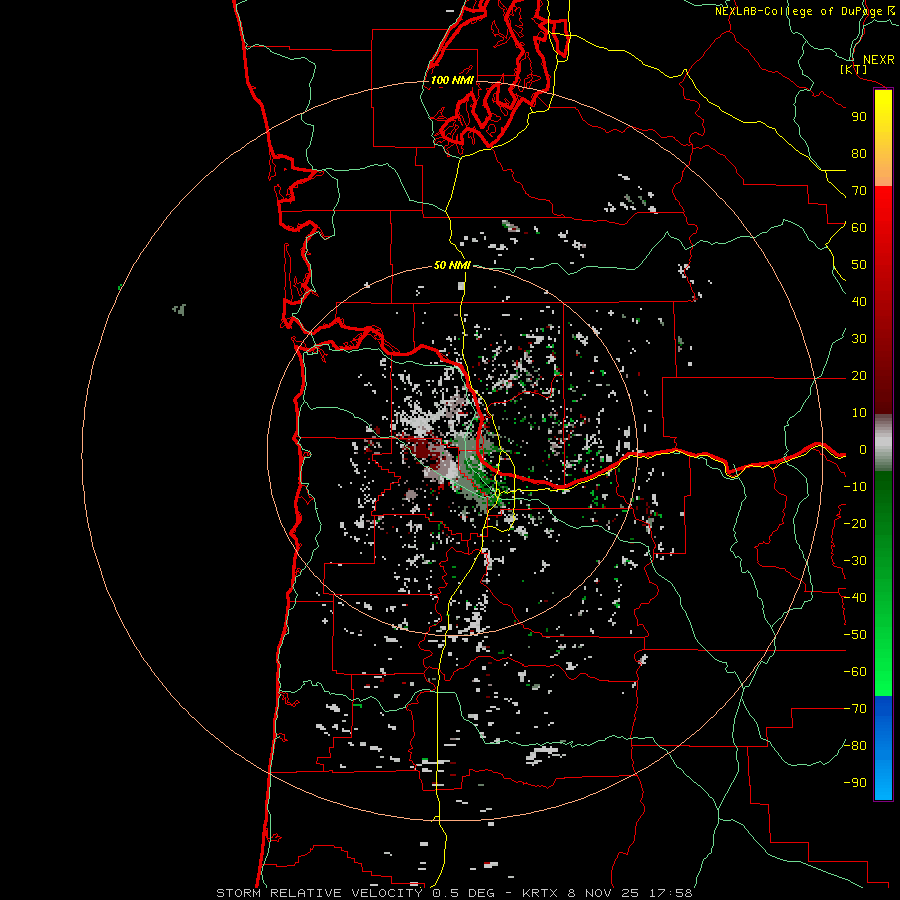This screenshot has height=900, width=900.
Task: Click the 20 value on velocity scale
Action: [859, 376]
